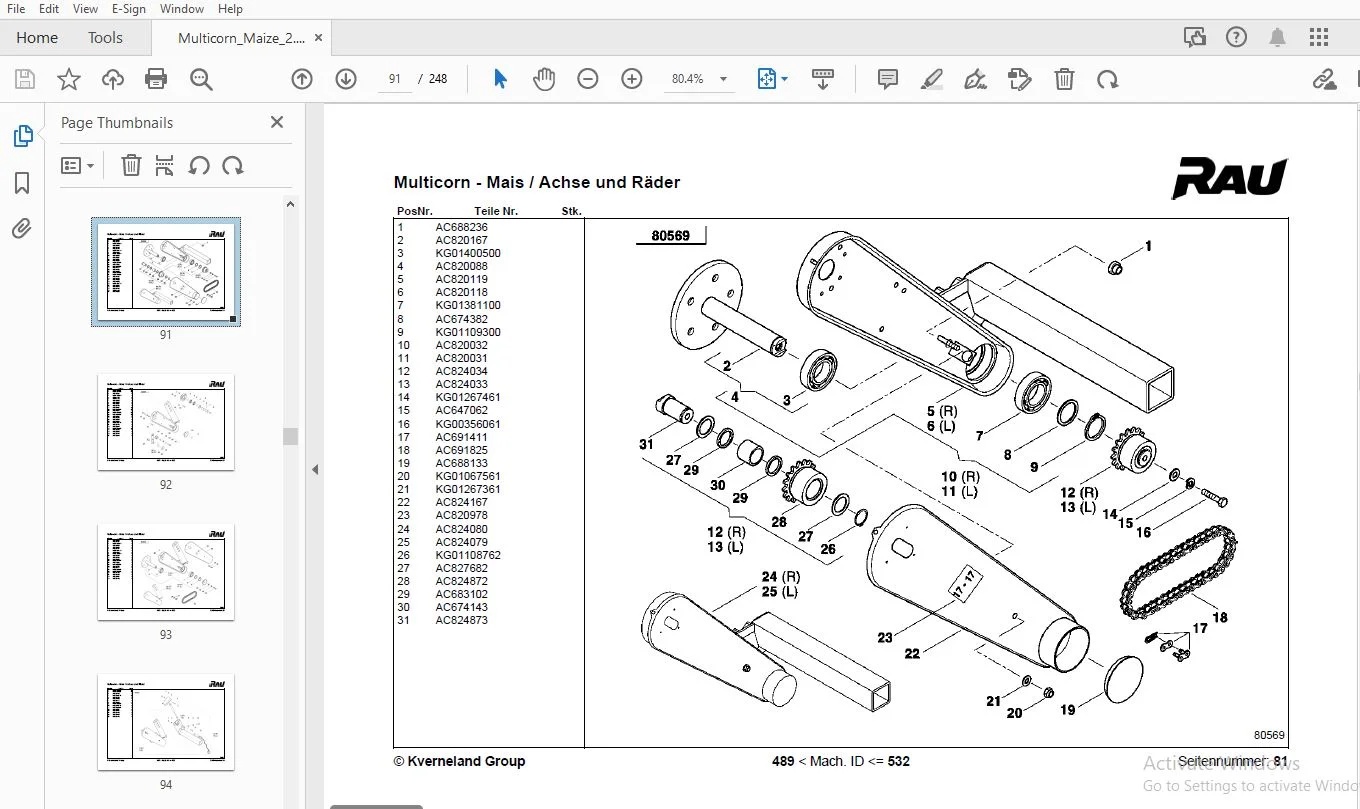1360x809 pixels.
Task: Open the Edit menu
Action: pyautogui.click(x=49, y=9)
